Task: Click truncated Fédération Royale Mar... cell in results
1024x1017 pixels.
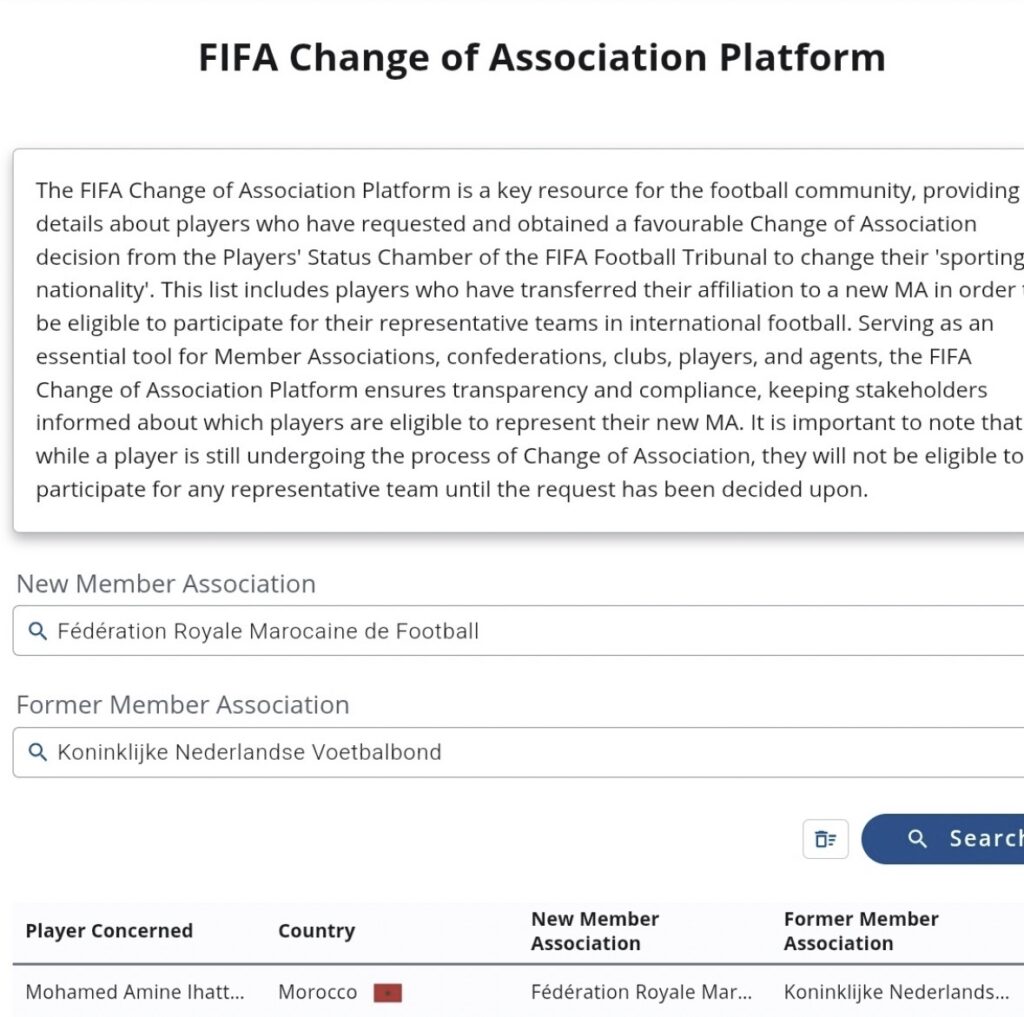Action: [641, 993]
